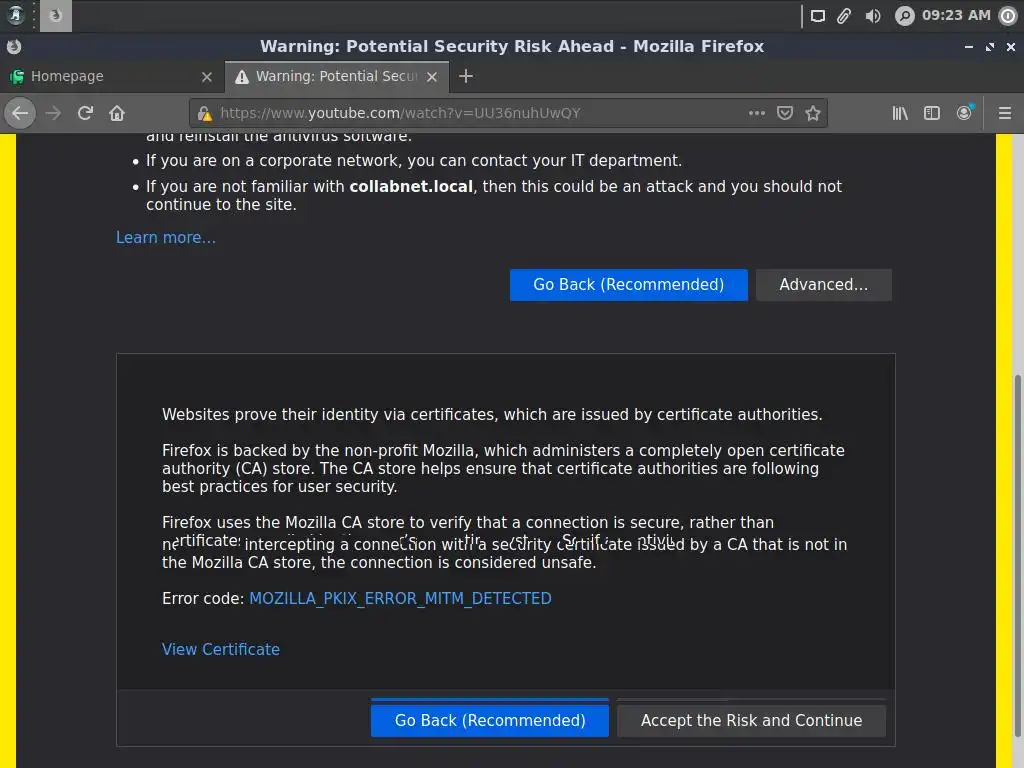Screen dimensions: 1024x768
Task: Click Accept the Risk and Continue
Action: pyautogui.click(x=751, y=720)
